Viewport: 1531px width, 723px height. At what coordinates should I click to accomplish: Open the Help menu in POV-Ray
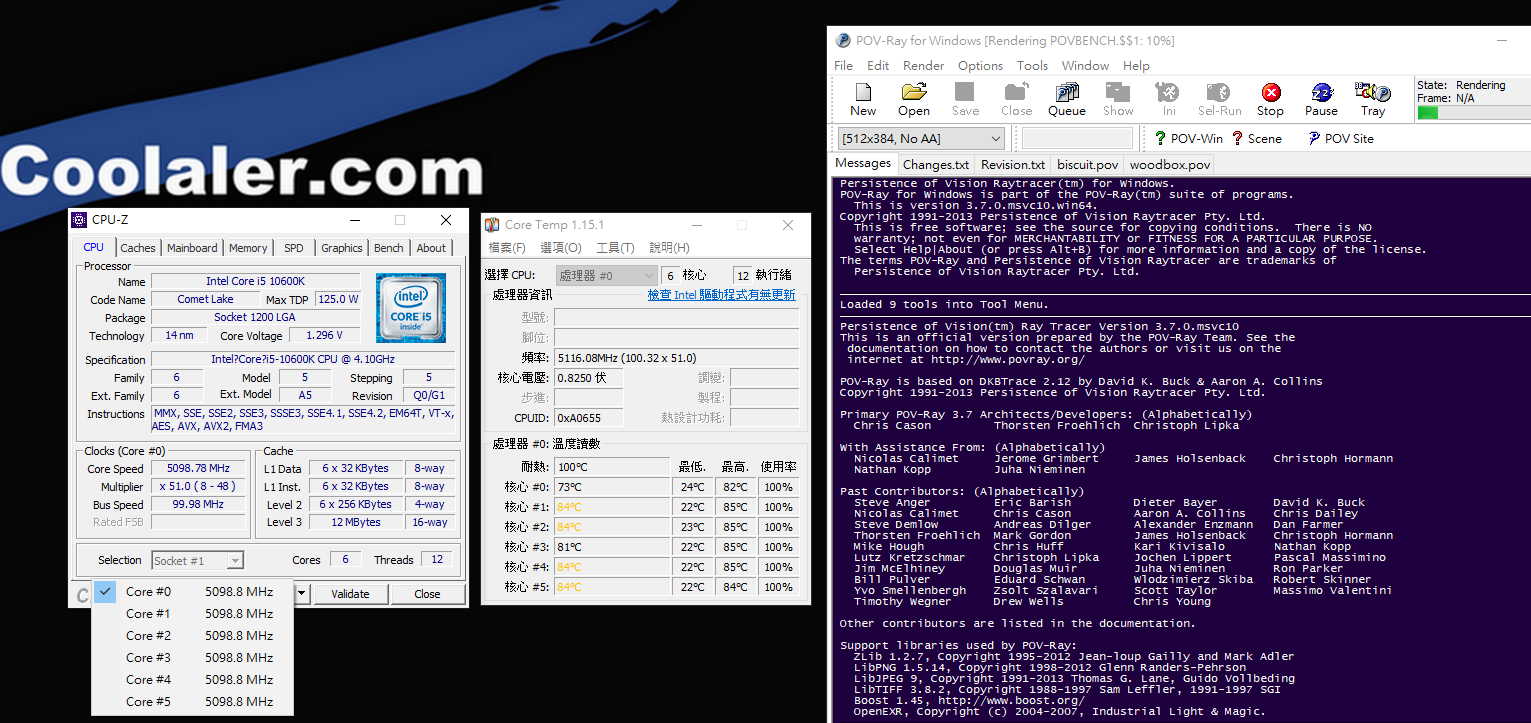coord(1136,65)
